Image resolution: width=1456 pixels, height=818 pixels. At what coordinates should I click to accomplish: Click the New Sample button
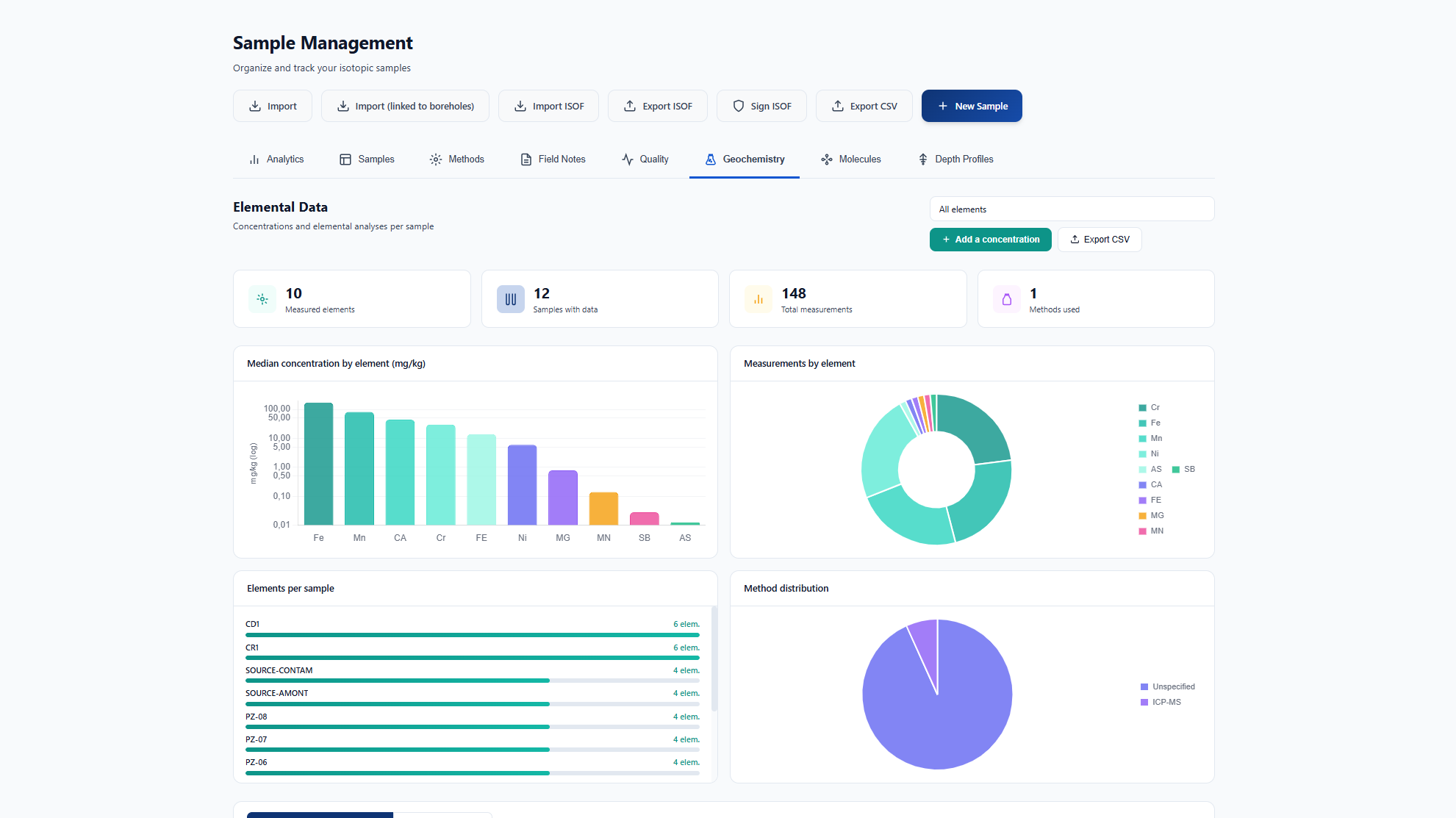(972, 106)
